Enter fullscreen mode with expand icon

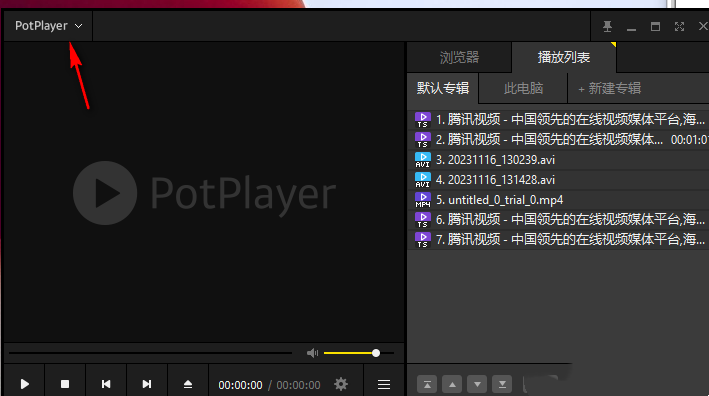pos(679,27)
